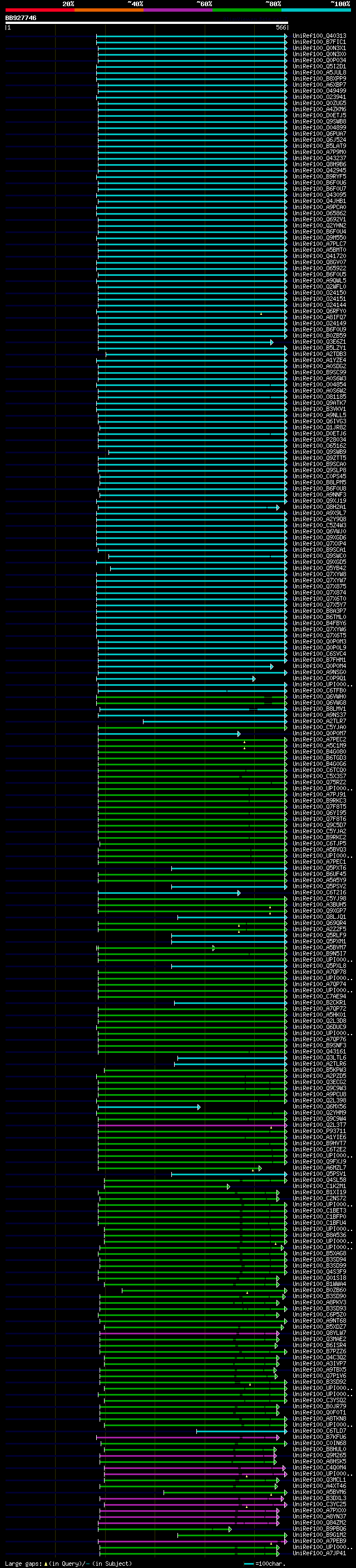Select hit UniRef100_A5JUL8
This screenshot has height=1568, width=356.
click(x=319, y=72)
